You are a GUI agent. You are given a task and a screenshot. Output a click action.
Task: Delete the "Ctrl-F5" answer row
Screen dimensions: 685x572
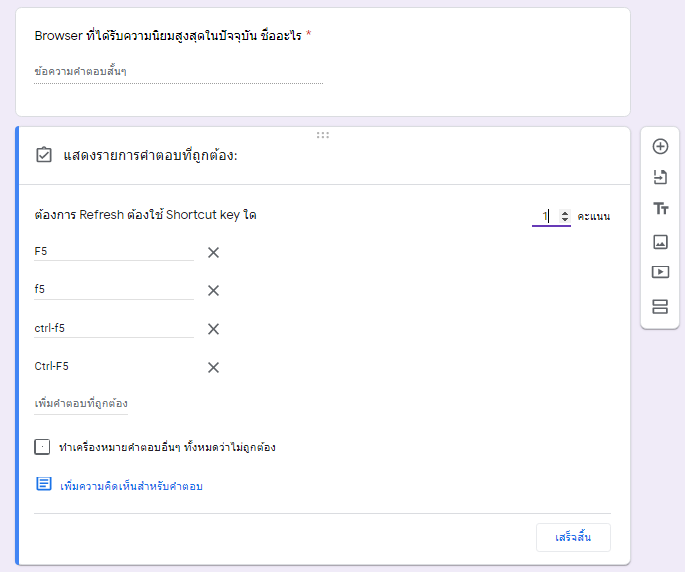(213, 367)
